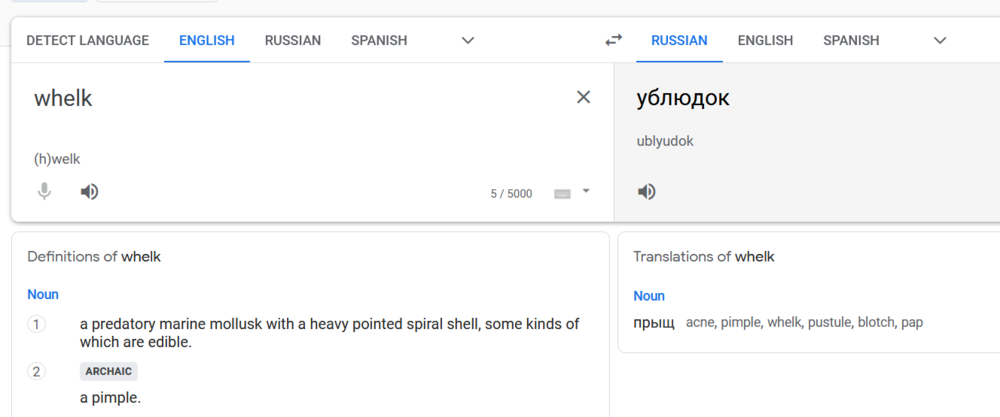Swap source and target languages
This screenshot has height=417, width=1000.
613,41
